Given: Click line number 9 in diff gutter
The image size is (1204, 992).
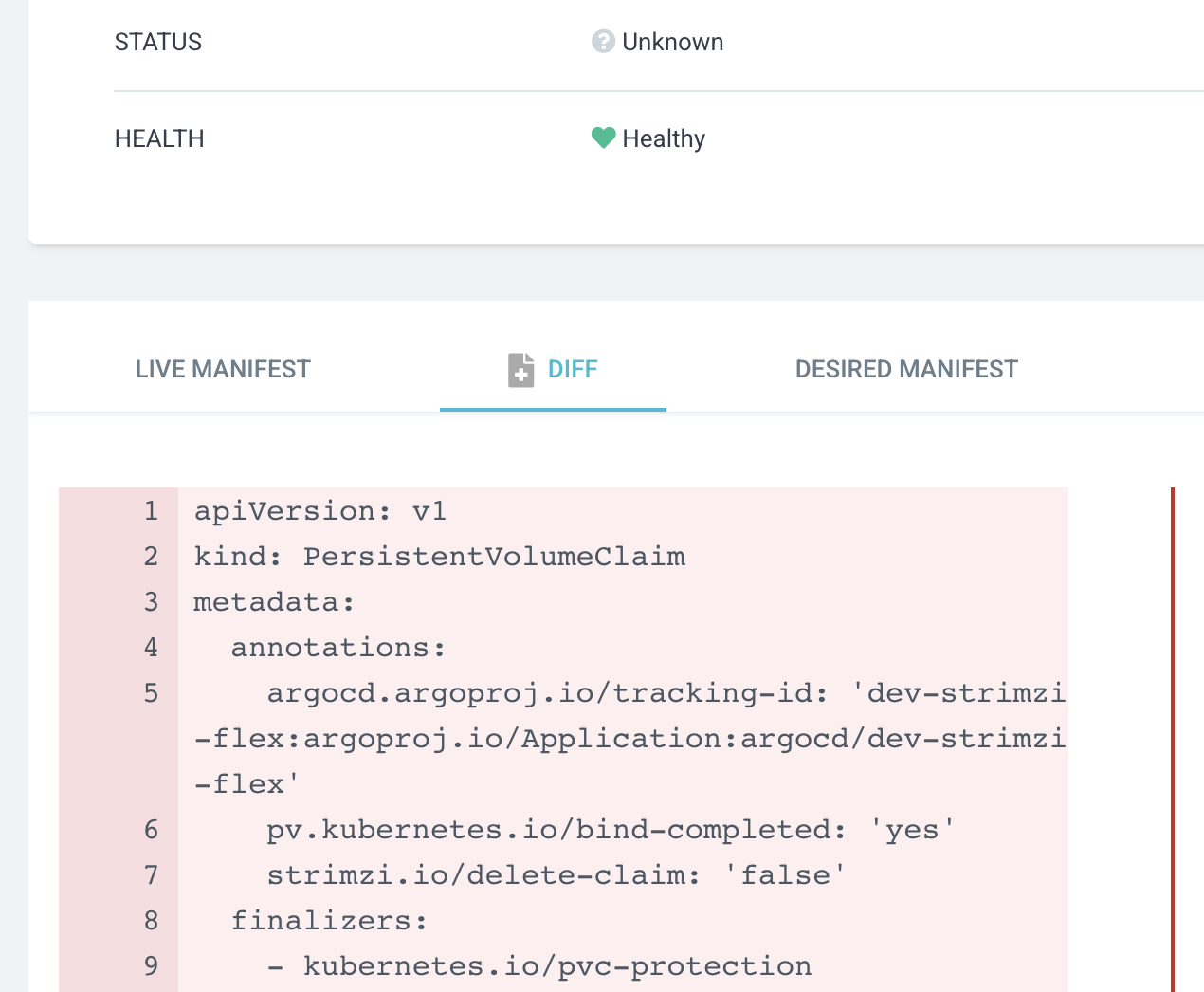Looking at the screenshot, I should tap(151, 966).
